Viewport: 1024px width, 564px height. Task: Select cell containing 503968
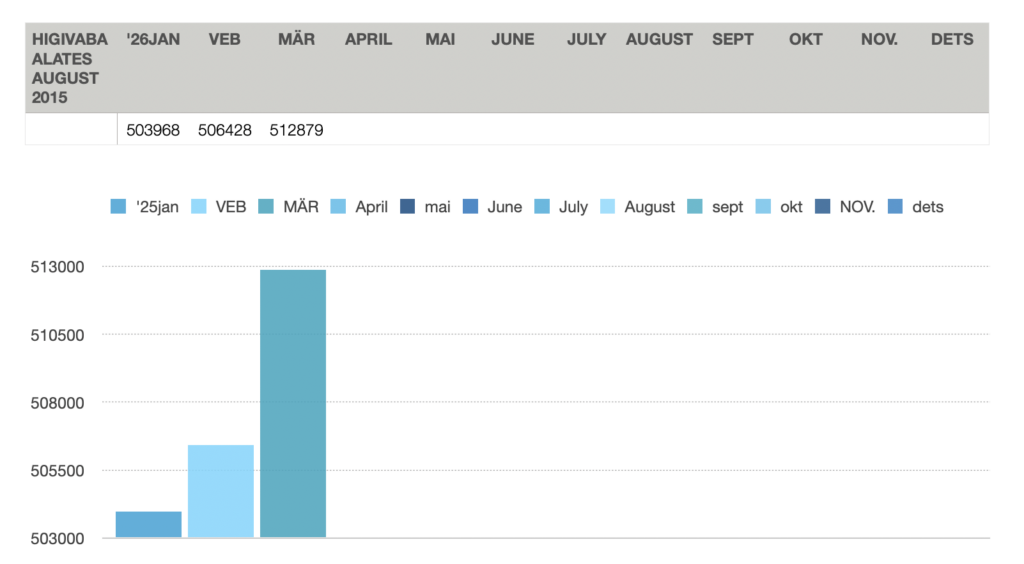tap(153, 130)
